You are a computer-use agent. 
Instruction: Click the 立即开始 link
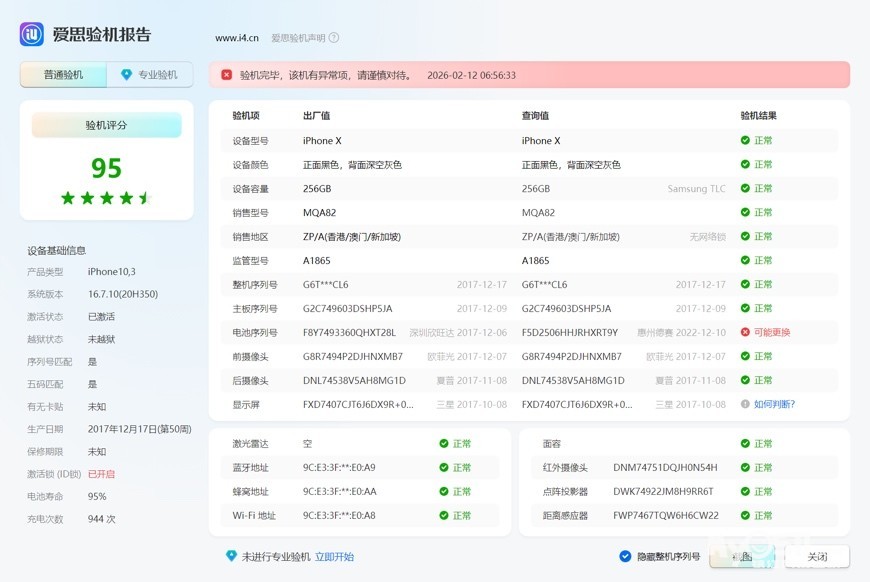tap(334, 557)
